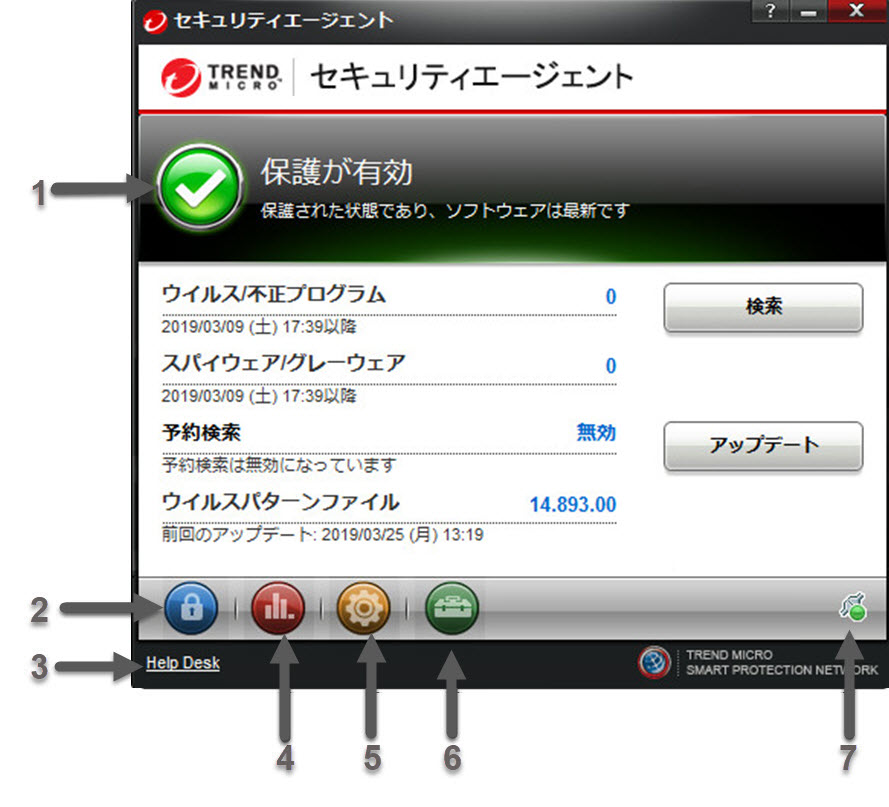Click the question mark help button

coord(771,10)
